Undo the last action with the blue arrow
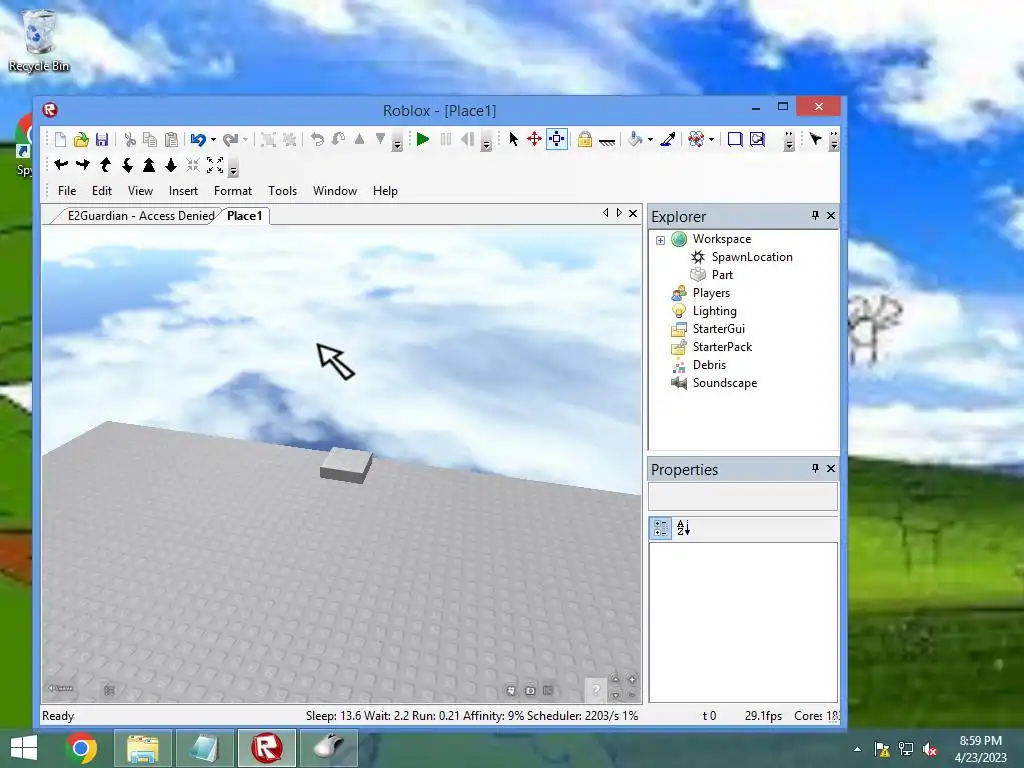The image size is (1024, 768). (x=198, y=139)
